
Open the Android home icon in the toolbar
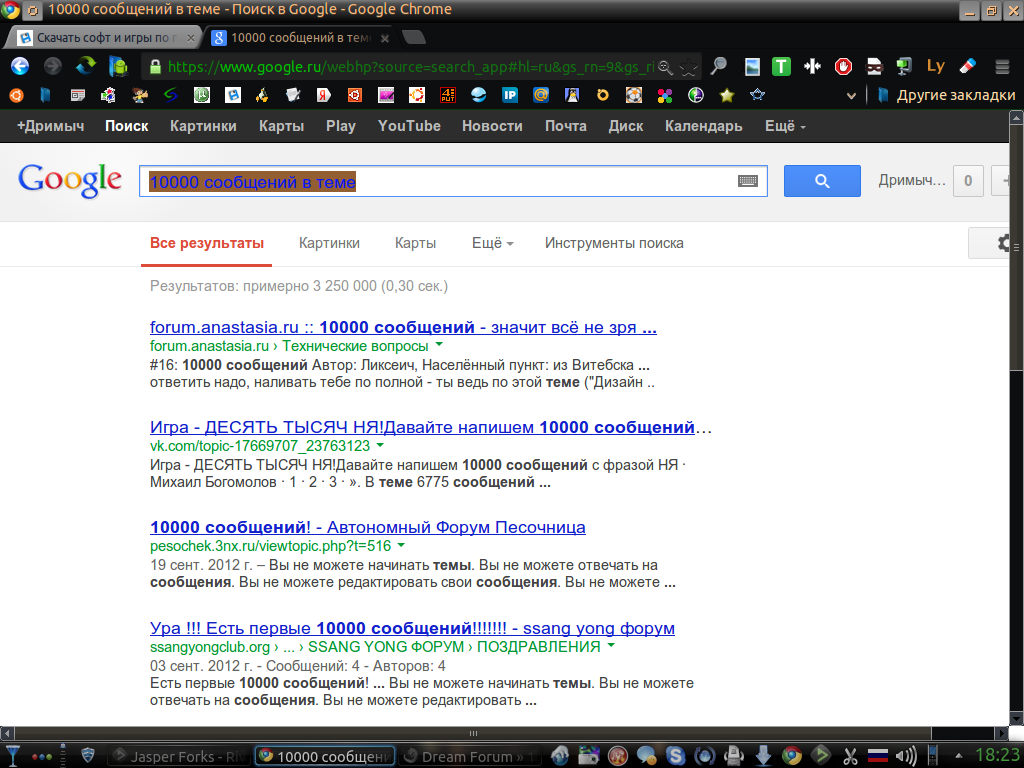point(118,66)
